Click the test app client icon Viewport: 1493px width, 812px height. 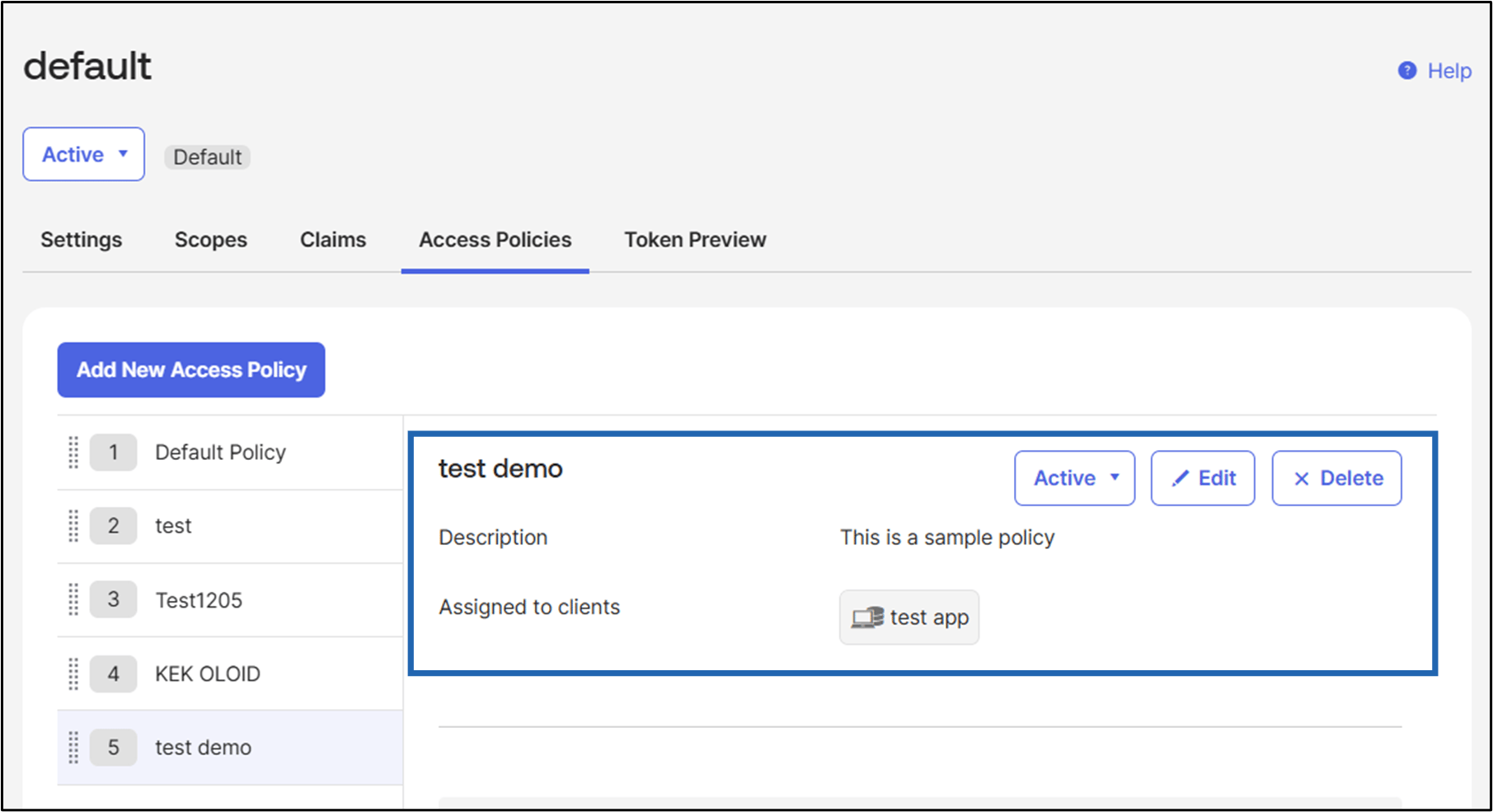[x=867, y=617]
